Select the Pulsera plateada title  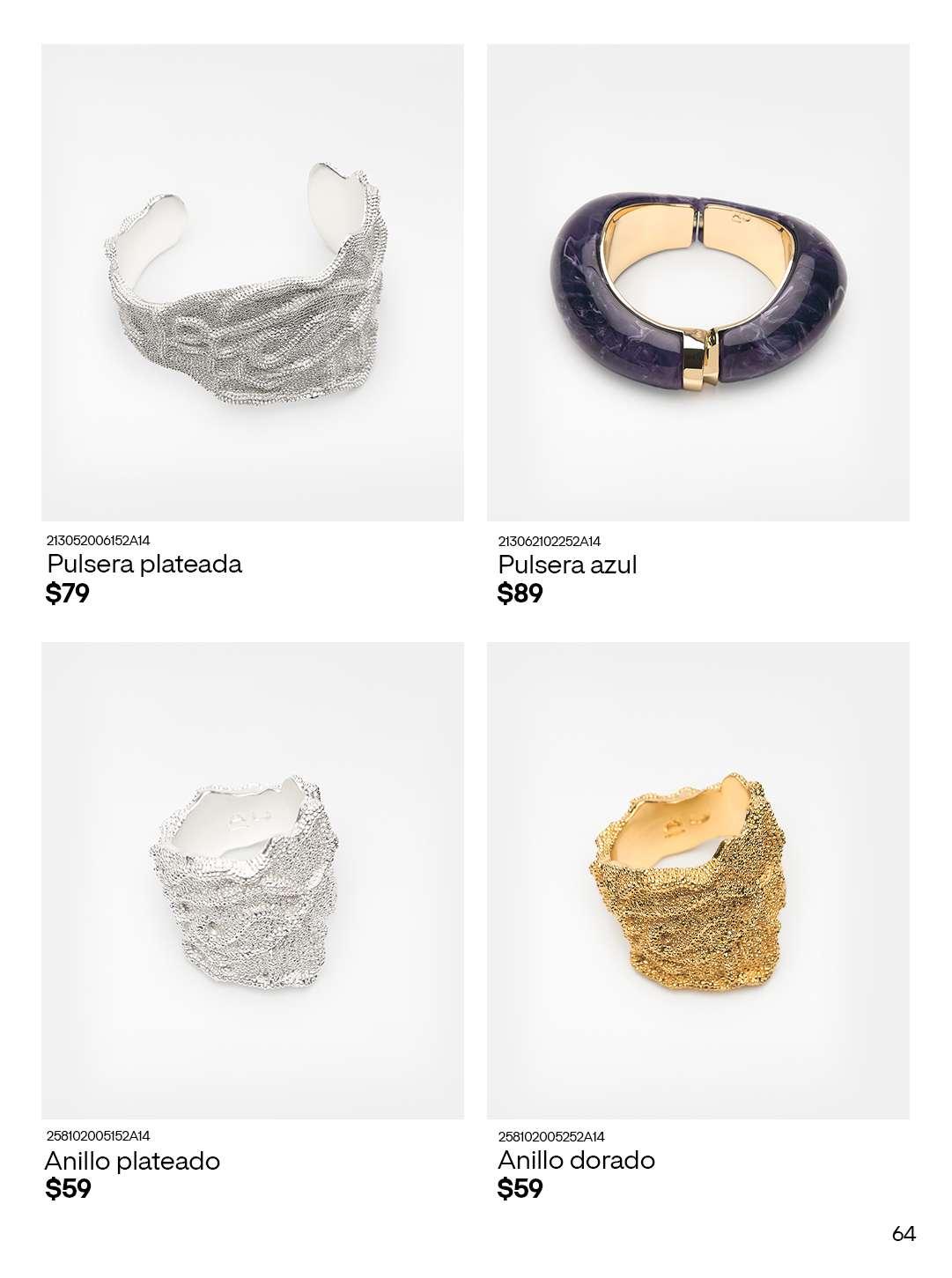pyautogui.click(x=144, y=564)
